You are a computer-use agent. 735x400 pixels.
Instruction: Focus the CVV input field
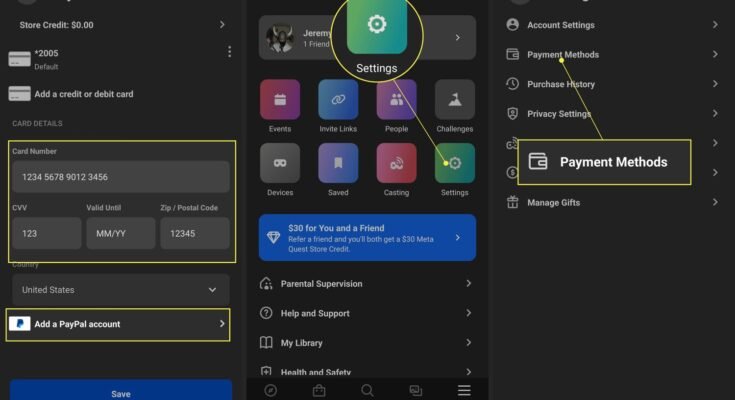47,233
